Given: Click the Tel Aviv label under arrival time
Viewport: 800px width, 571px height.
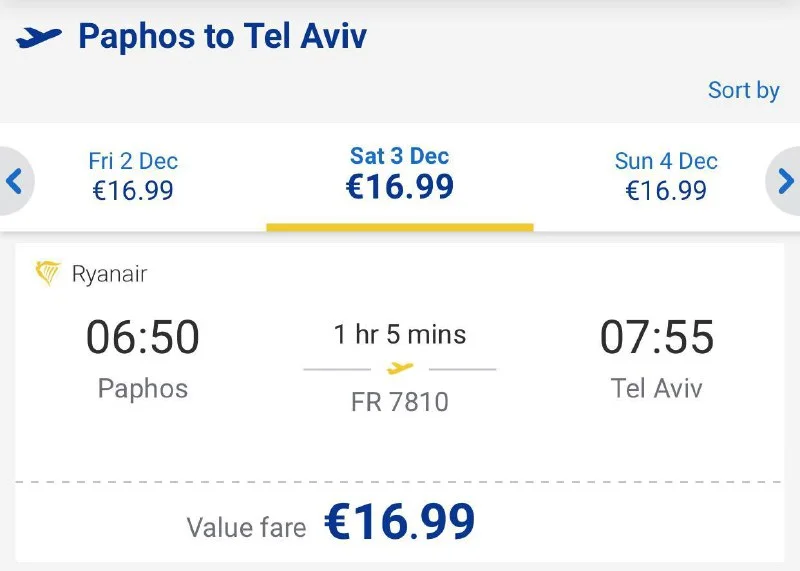Looking at the screenshot, I should pos(657,388).
